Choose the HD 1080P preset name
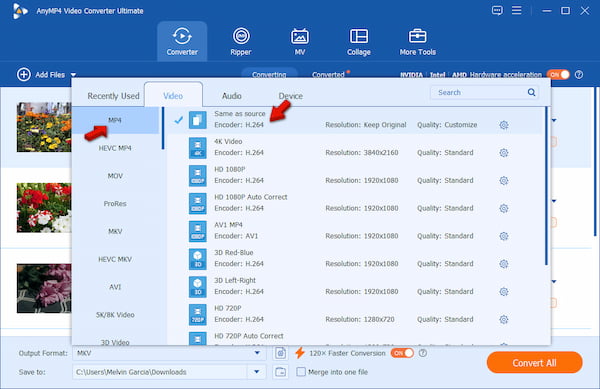This screenshot has width=600, height=389. tap(230, 169)
